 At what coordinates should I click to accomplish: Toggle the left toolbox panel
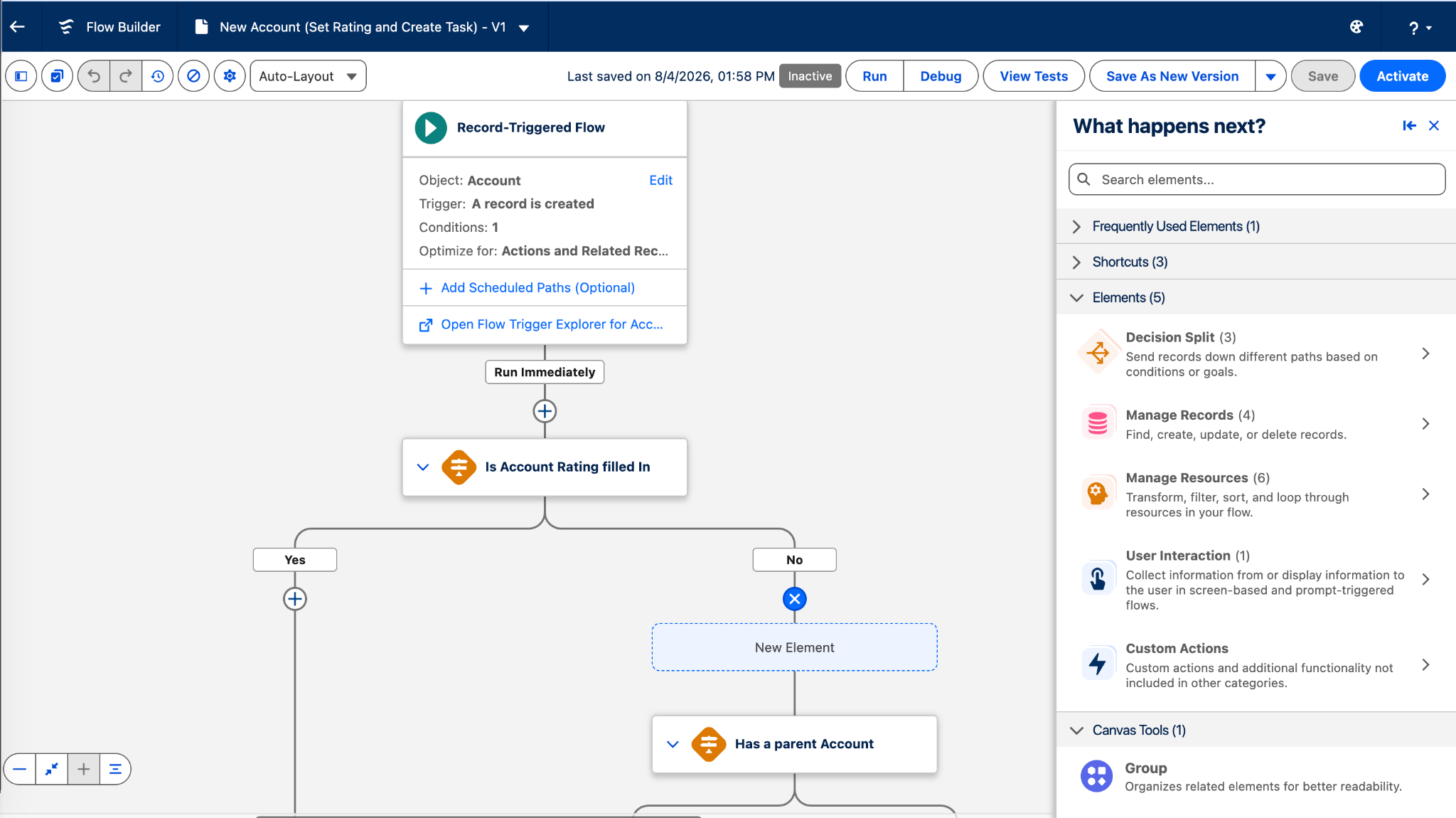tap(21, 76)
